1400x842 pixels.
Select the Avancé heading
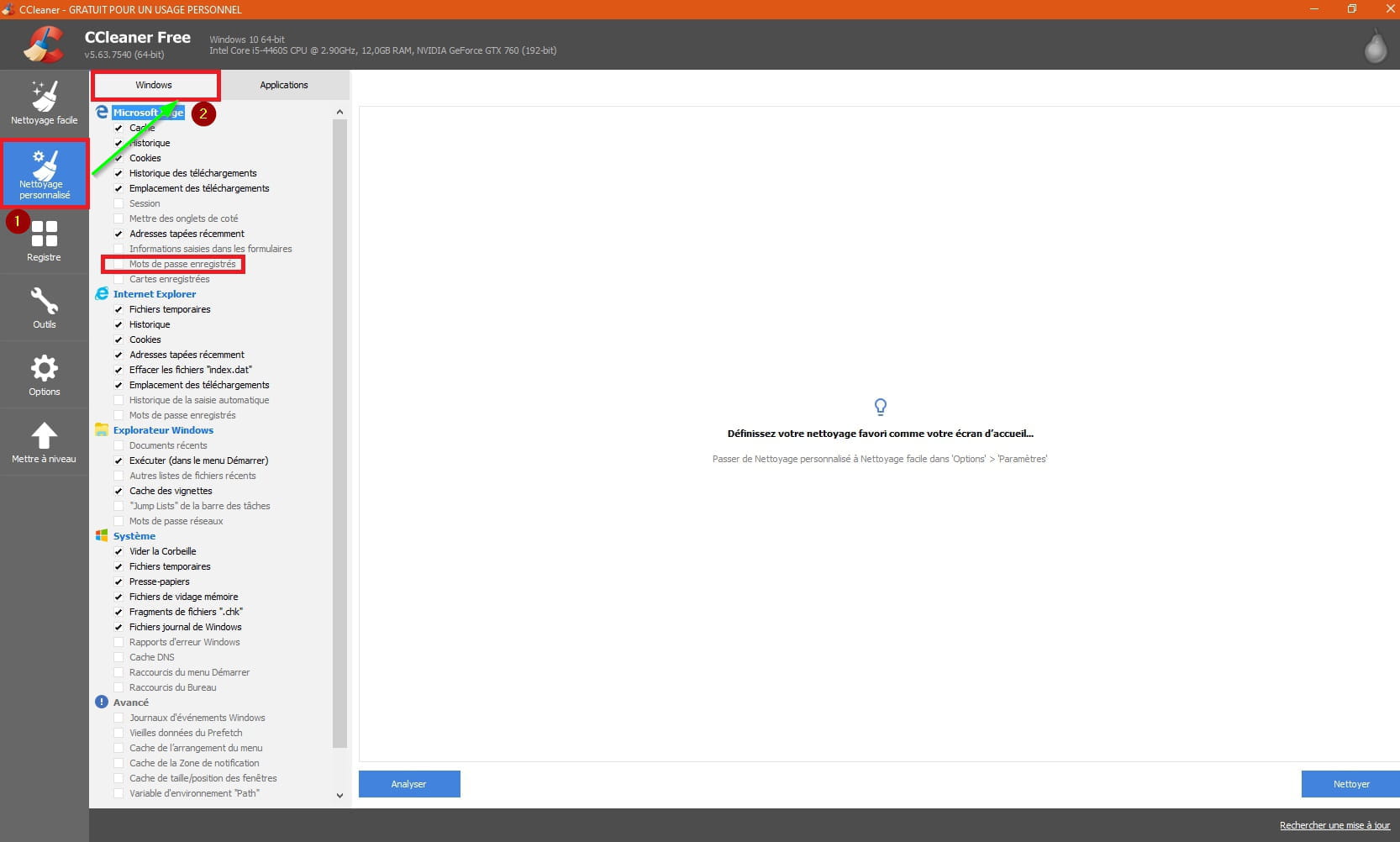point(131,703)
